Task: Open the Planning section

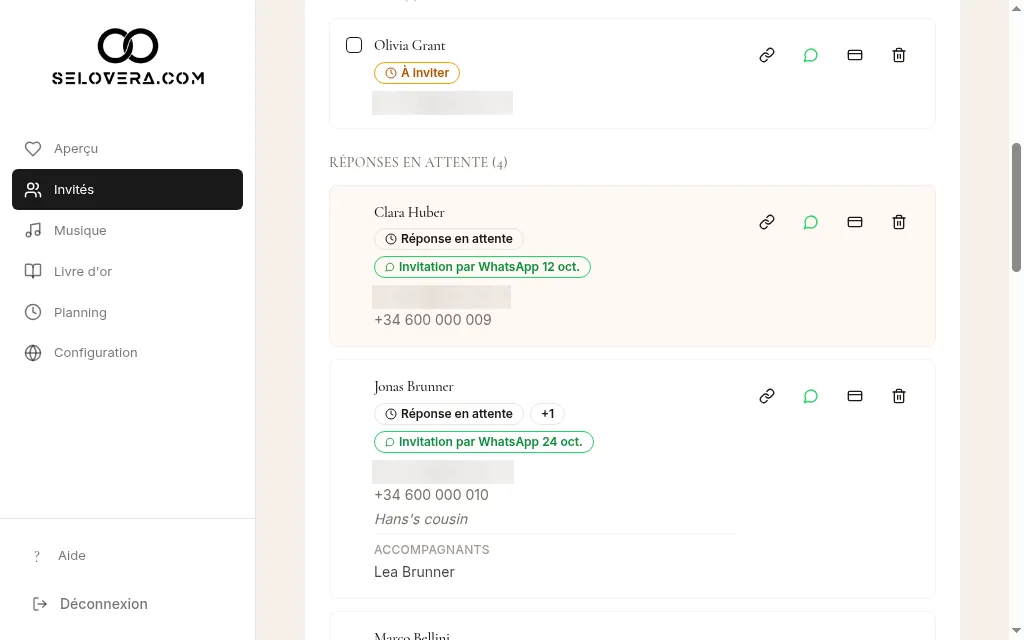Action: tap(127, 312)
